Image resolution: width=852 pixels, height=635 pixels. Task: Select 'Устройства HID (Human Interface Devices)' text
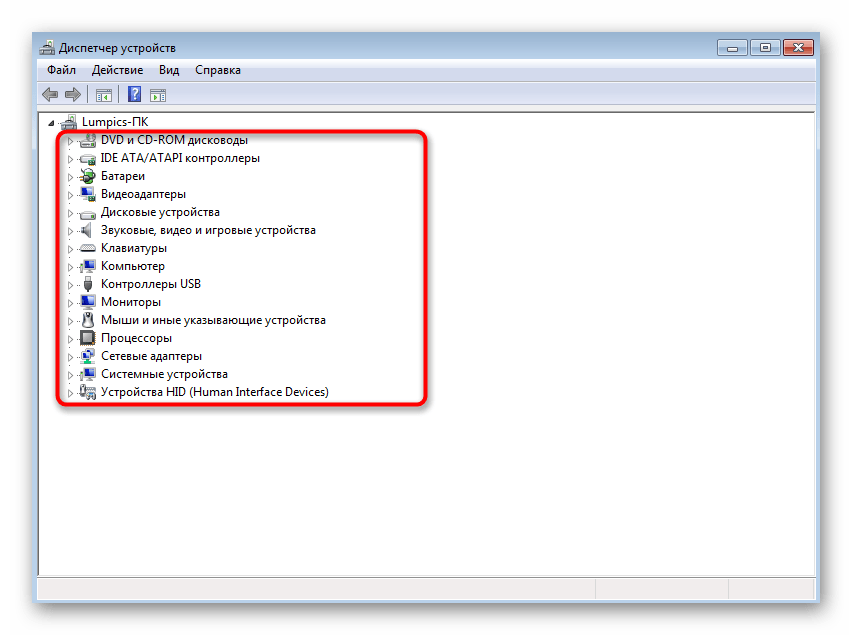[x=215, y=392]
